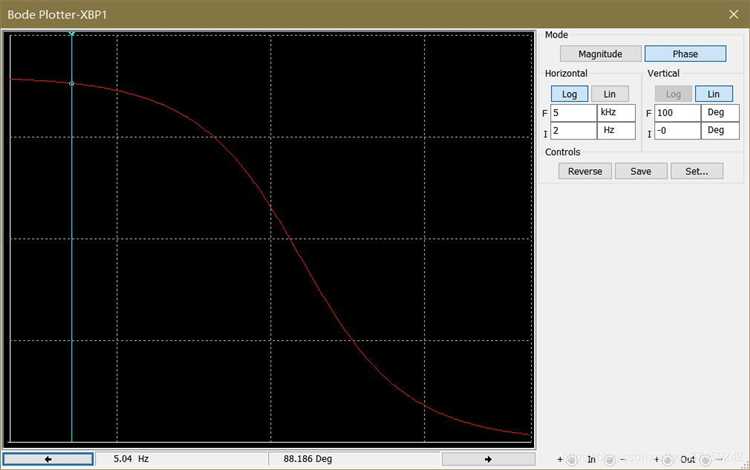Click the horizontal final frequency field

coord(574,113)
